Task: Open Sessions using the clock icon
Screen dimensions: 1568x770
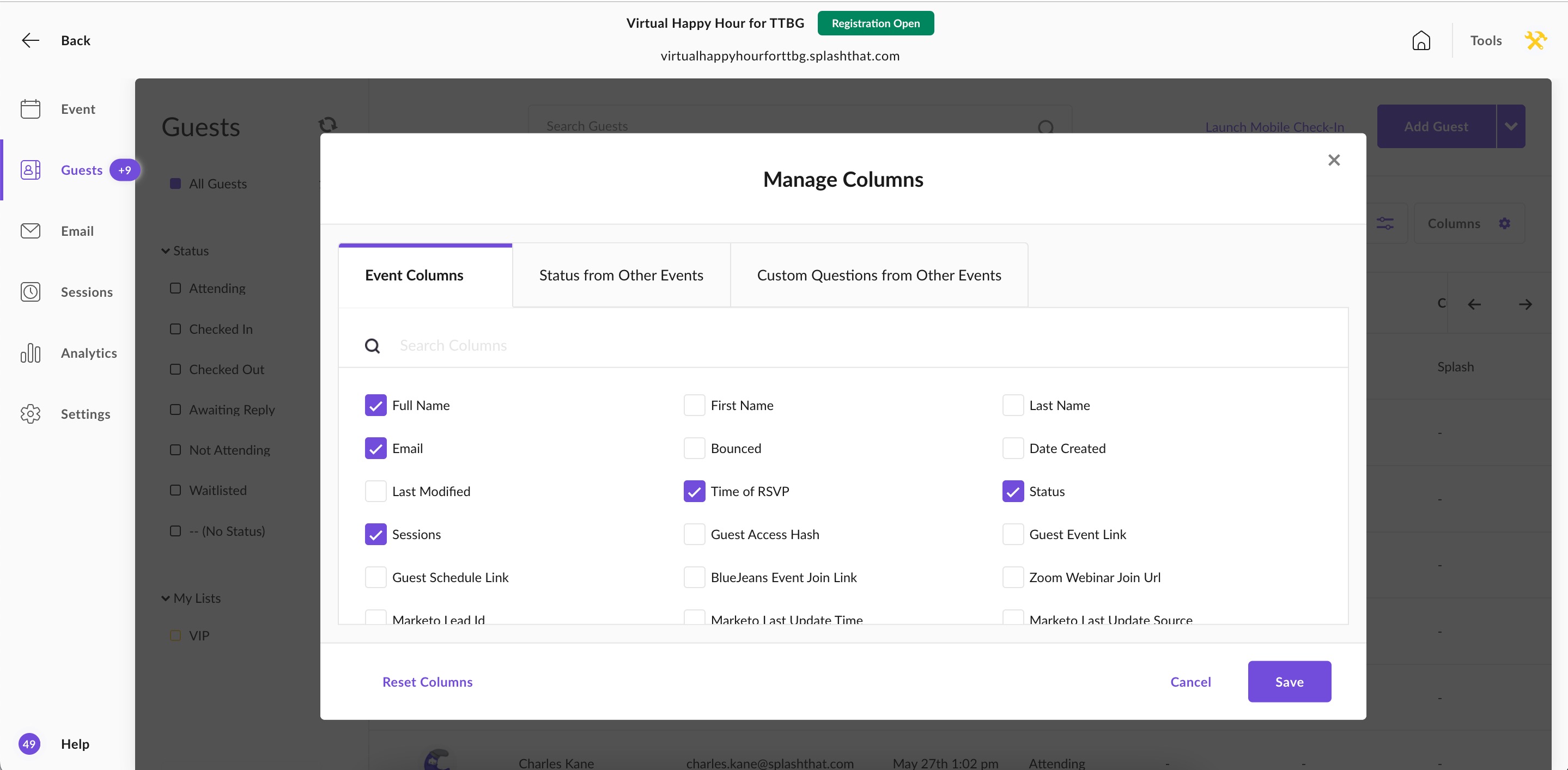Action: (x=31, y=292)
